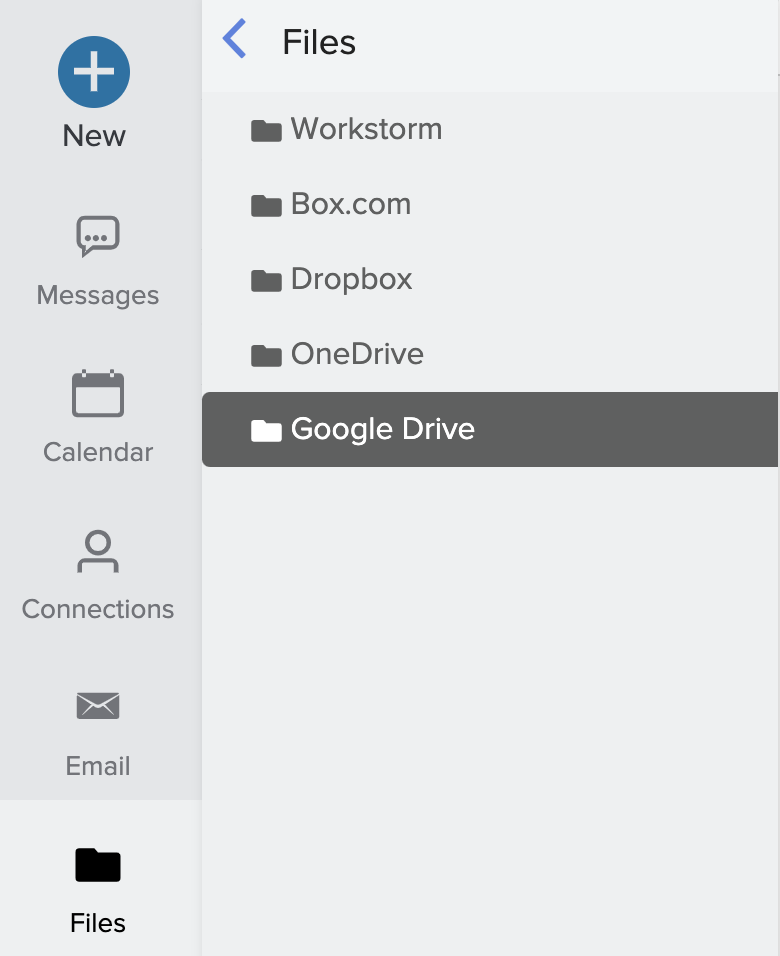The width and height of the screenshot is (780, 956).
Task: Click the Files panel header title
Action: tap(319, 42)
